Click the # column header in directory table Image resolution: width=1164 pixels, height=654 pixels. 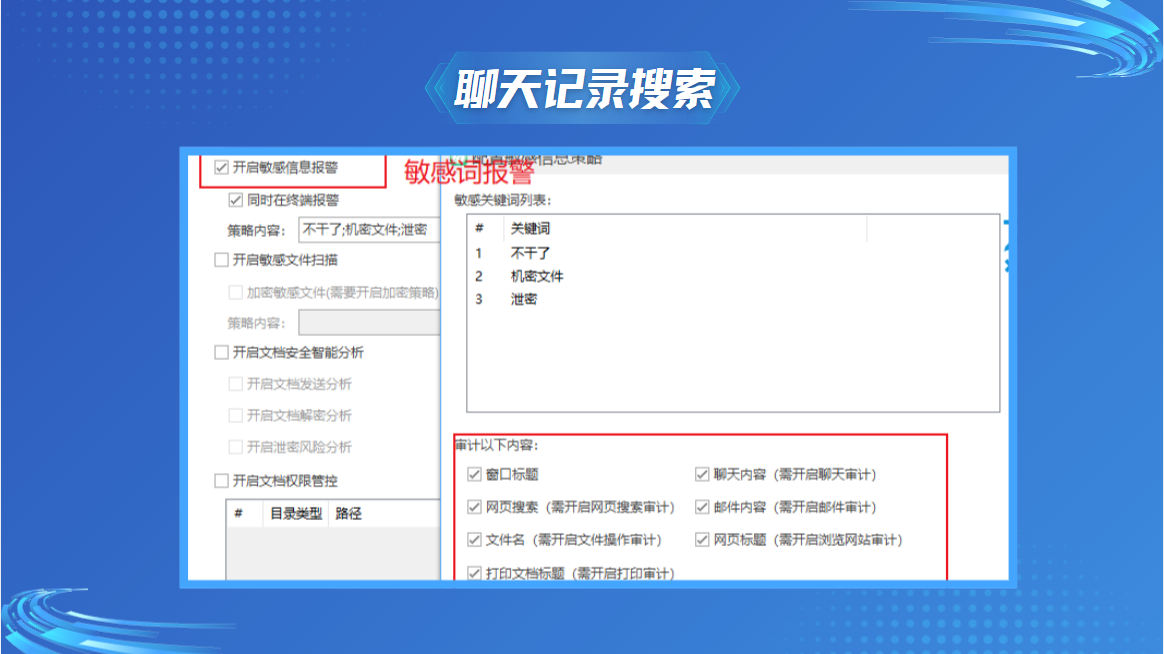coord(245,514)
